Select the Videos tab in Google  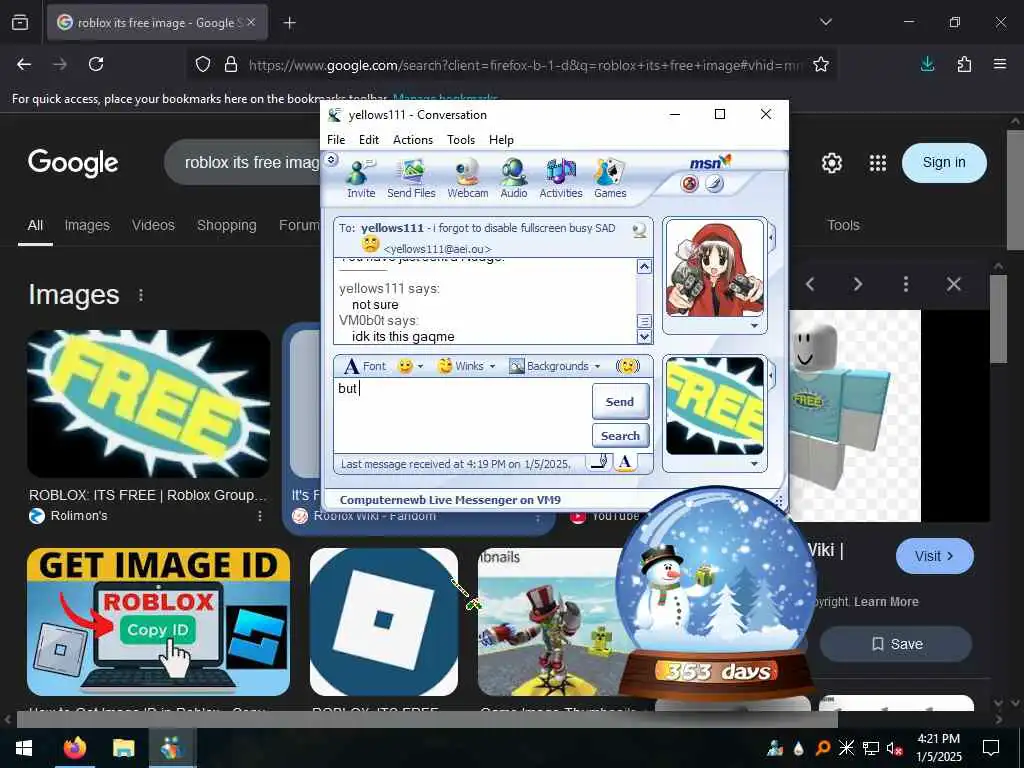point(153,225)
